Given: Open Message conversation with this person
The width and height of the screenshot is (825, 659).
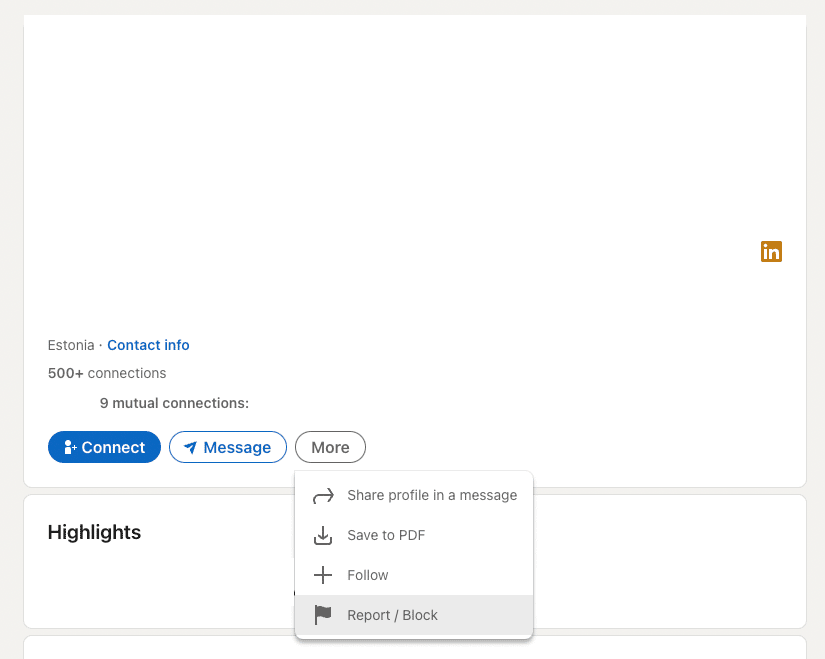Looking at the screenshot, I should pyautogui.click(x=228, y=447).
